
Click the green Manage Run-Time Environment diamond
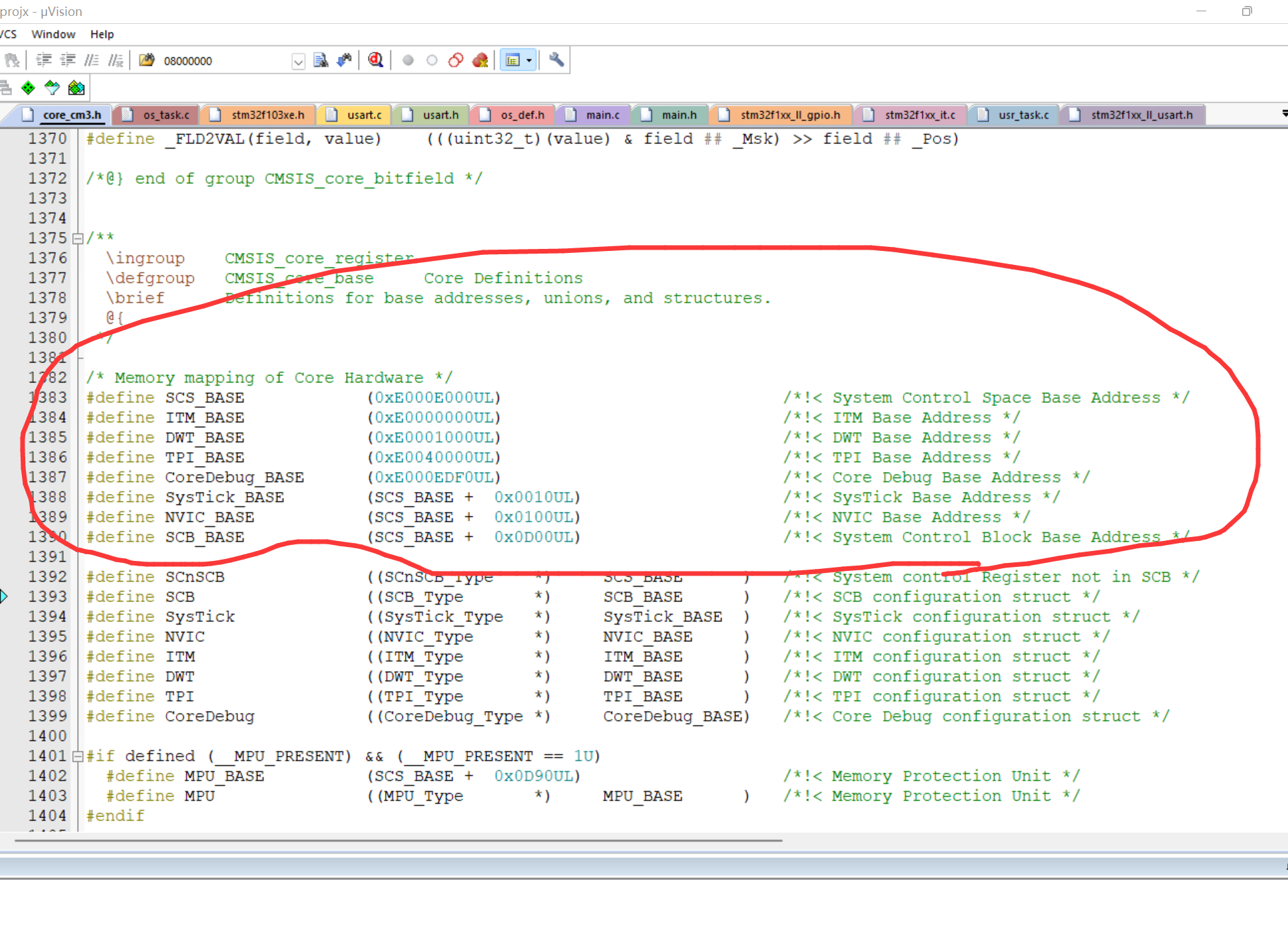click(28, 88)
